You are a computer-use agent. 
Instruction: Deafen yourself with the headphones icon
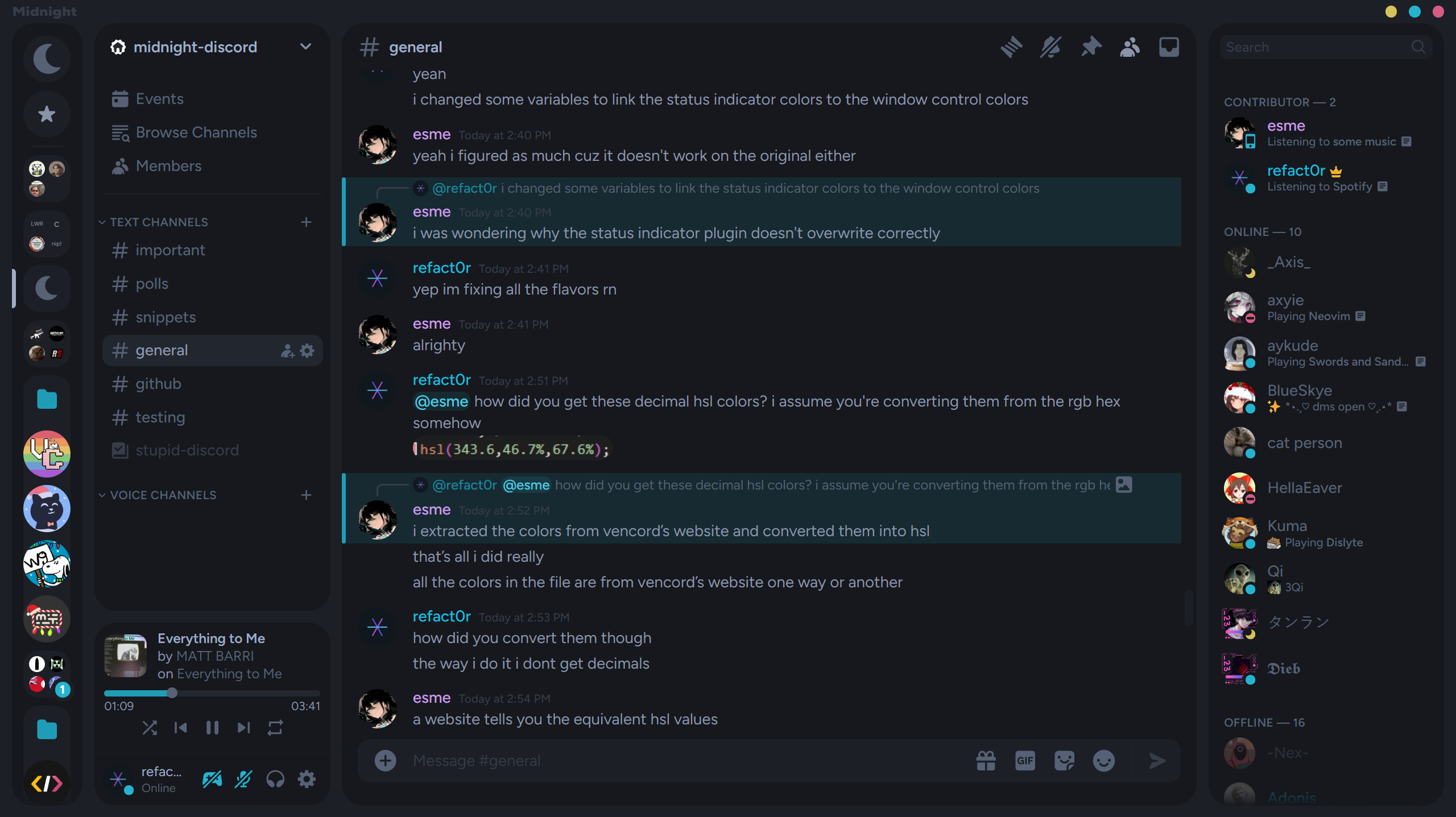tap(275, 779)
